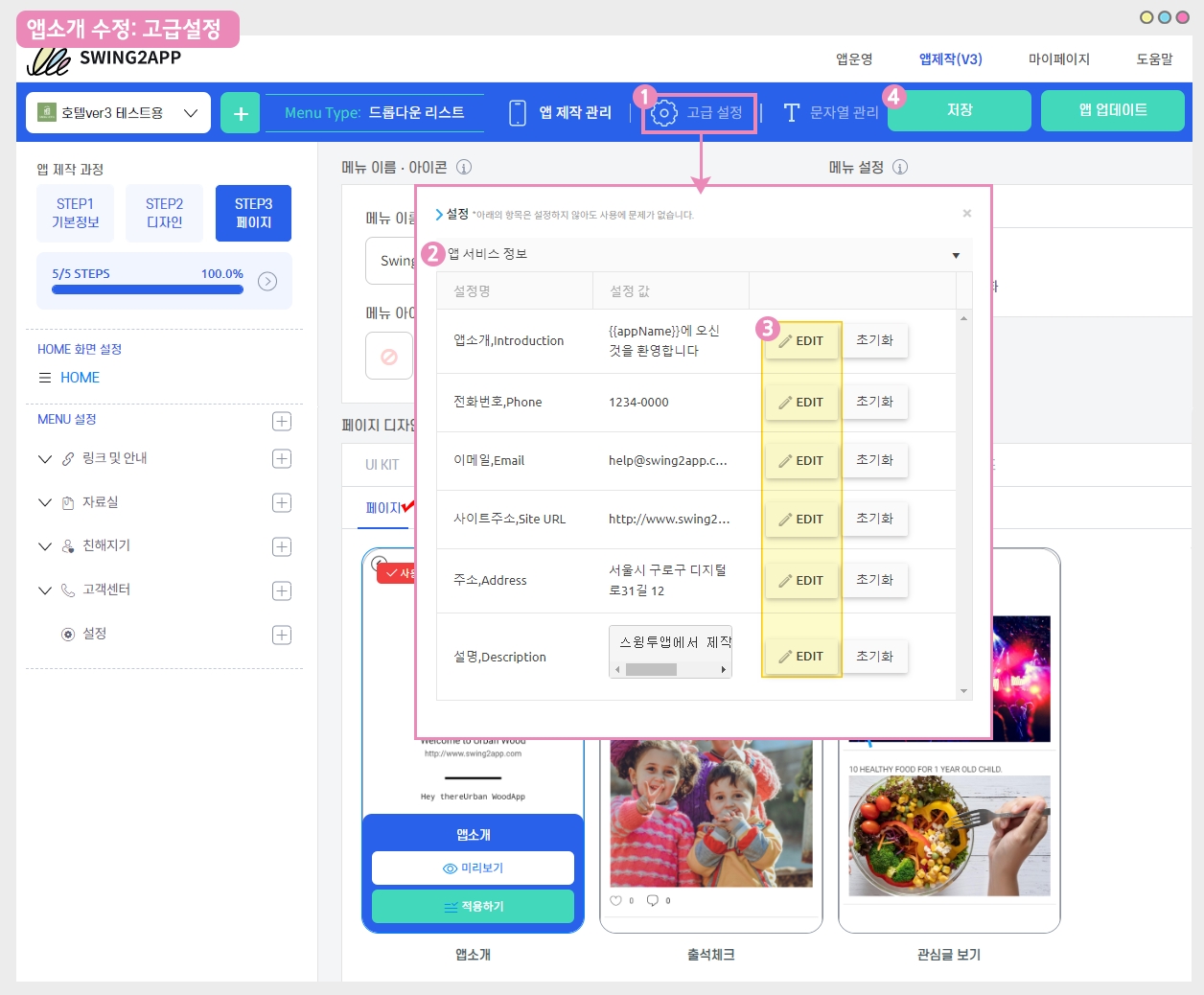1204x995 pixels.
Task: Click 초기화 for 이메일,Email row
Action: click(x=874, y=460)
